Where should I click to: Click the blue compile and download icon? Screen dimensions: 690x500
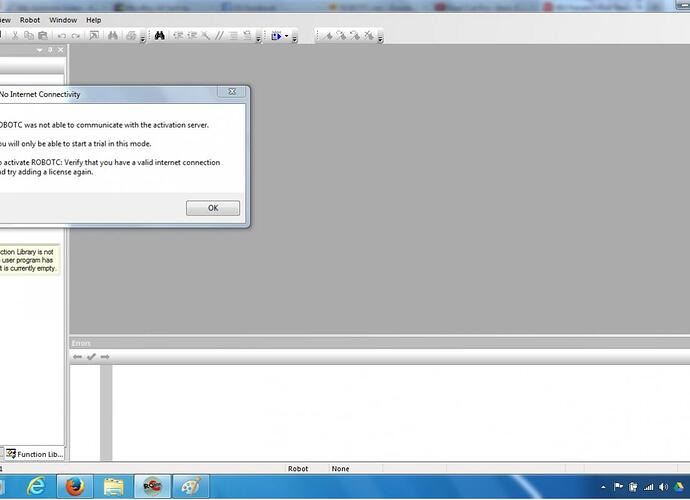[x=276, y=36]
